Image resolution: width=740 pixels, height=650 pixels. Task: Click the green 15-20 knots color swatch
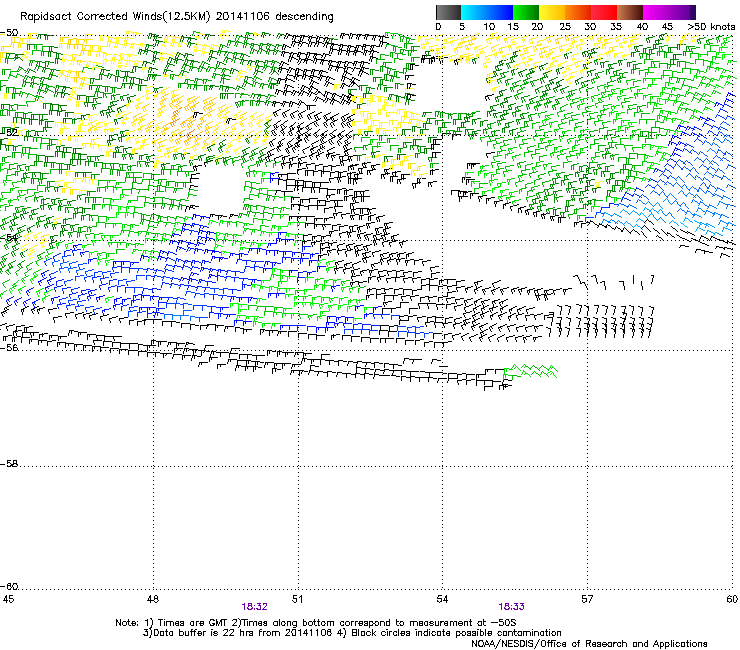(x=526, y=12)
